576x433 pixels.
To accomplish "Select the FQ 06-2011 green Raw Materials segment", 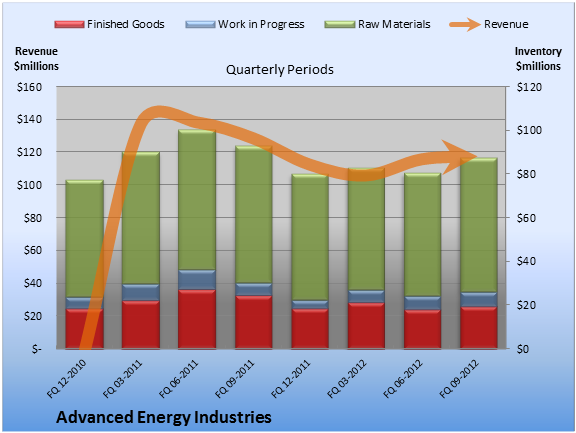I will pyautogui.click(x=197, y=200).
